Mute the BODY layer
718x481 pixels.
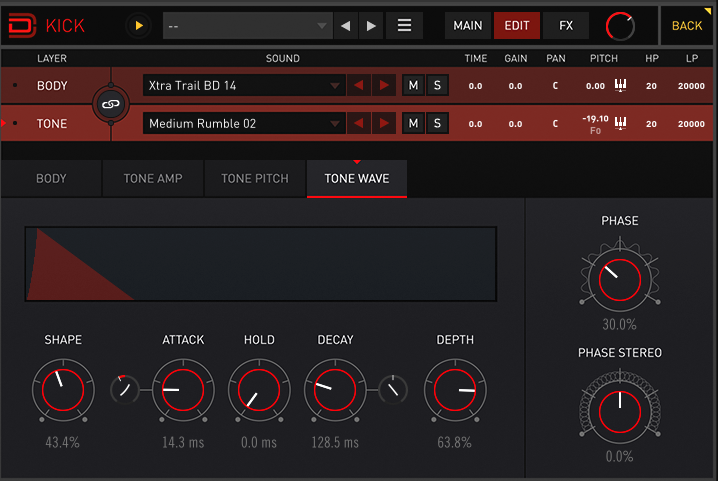[x=413, y=85]
